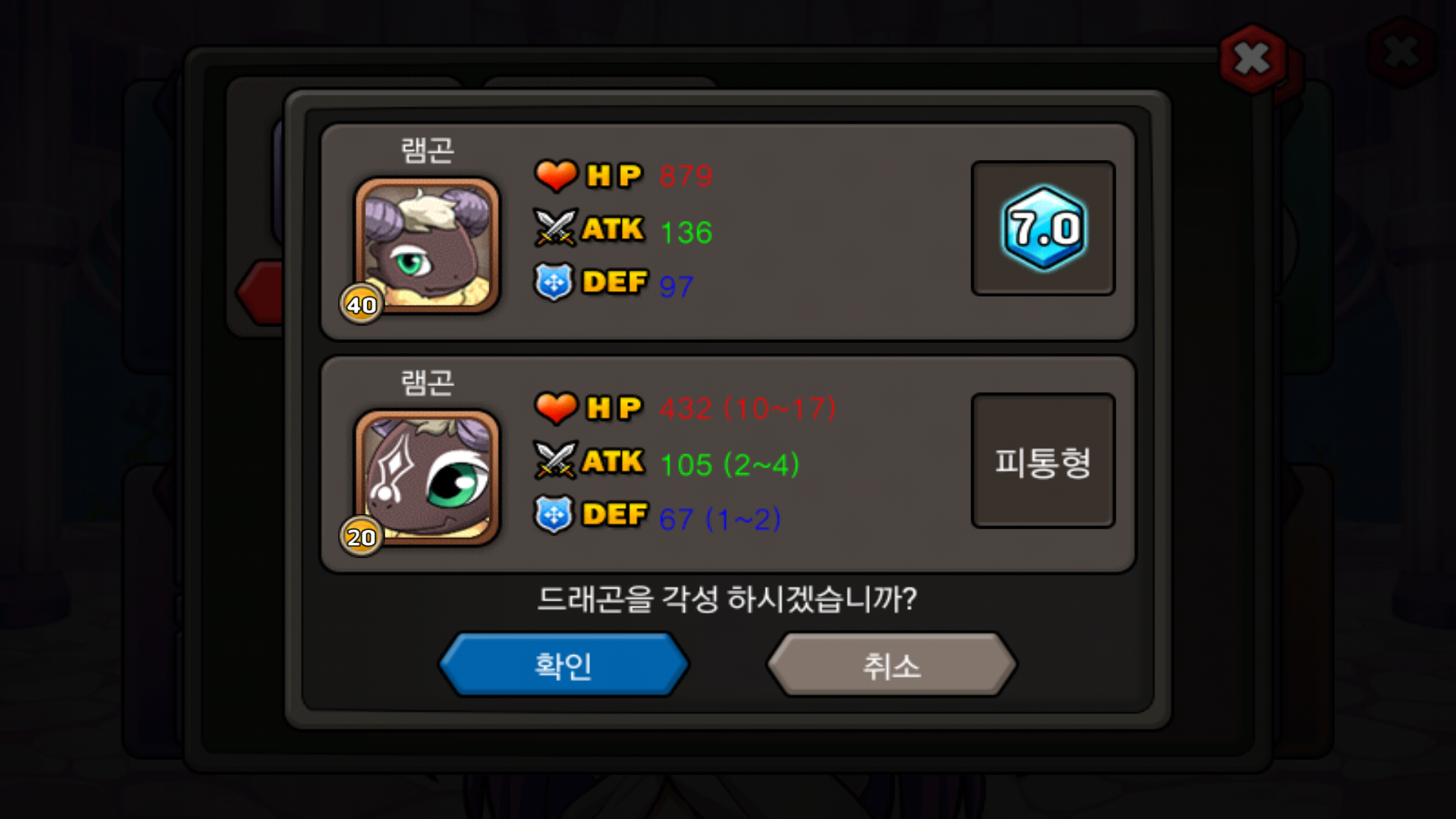Click the 드래곤을 각성 하시겠습니까? prompt text

(727, 599)
